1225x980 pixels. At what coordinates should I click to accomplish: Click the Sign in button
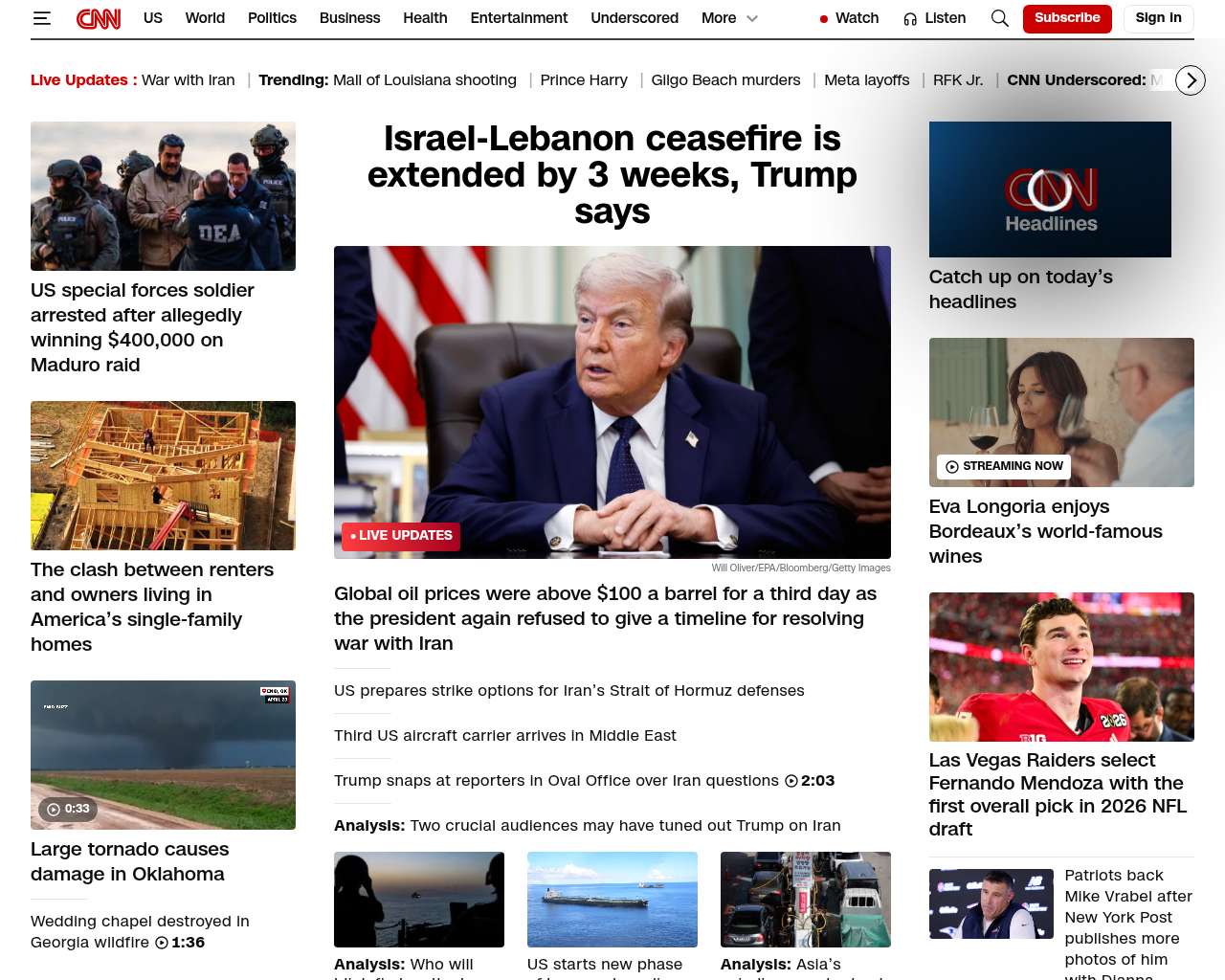[x=1158, y=18]
